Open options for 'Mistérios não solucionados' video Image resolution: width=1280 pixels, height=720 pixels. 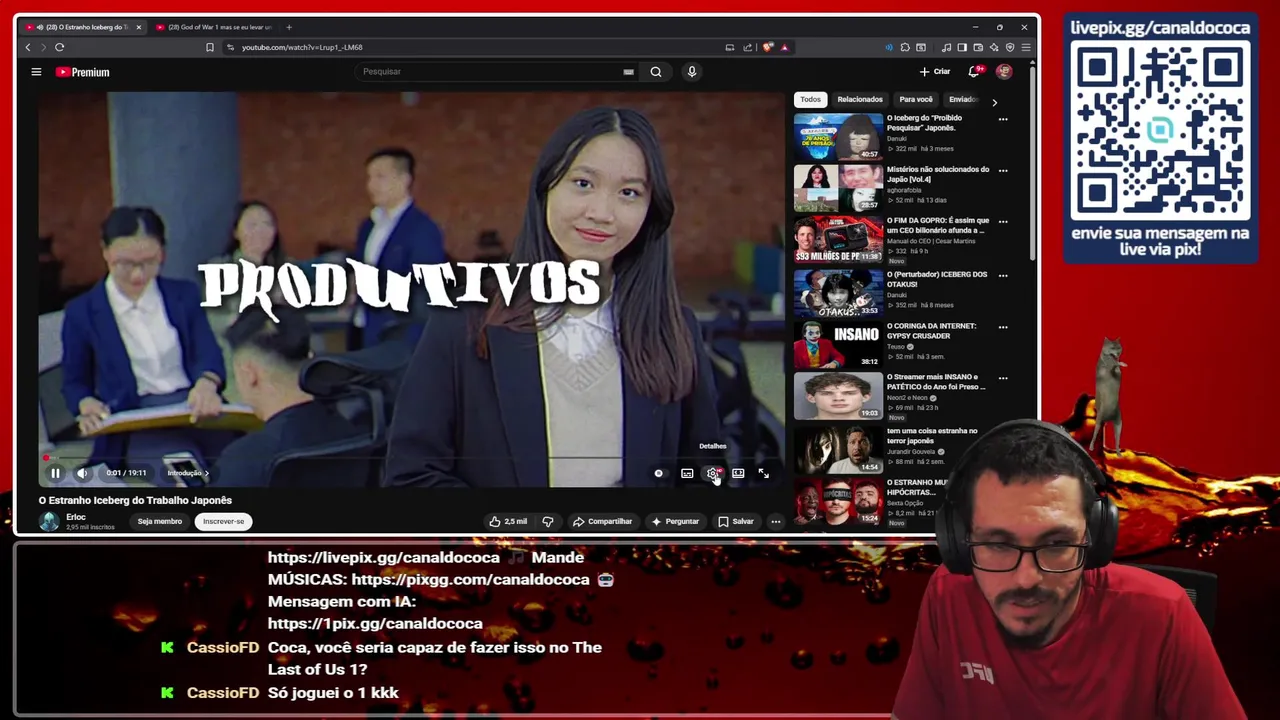(1003, 170)
